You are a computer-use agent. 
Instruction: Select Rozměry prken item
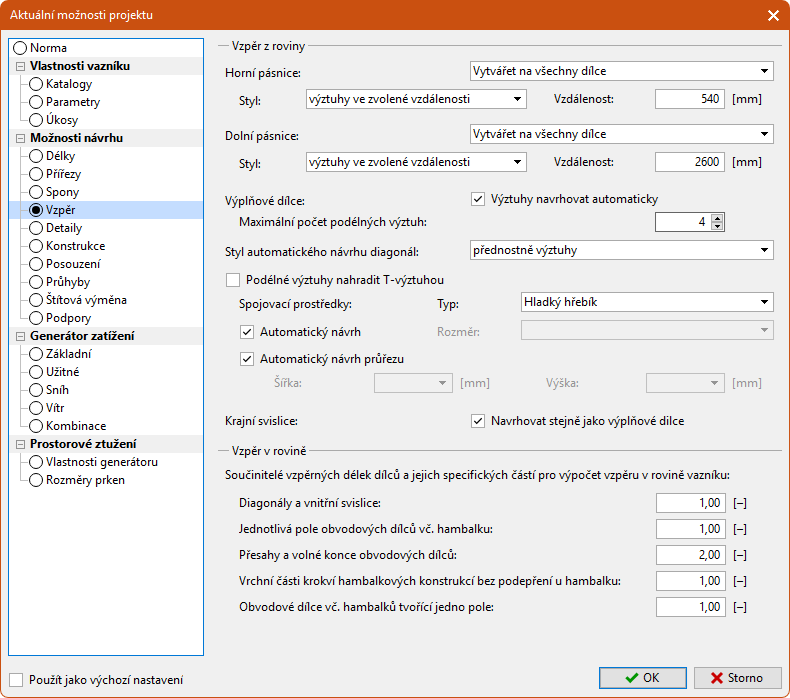[x=85, y=480]
